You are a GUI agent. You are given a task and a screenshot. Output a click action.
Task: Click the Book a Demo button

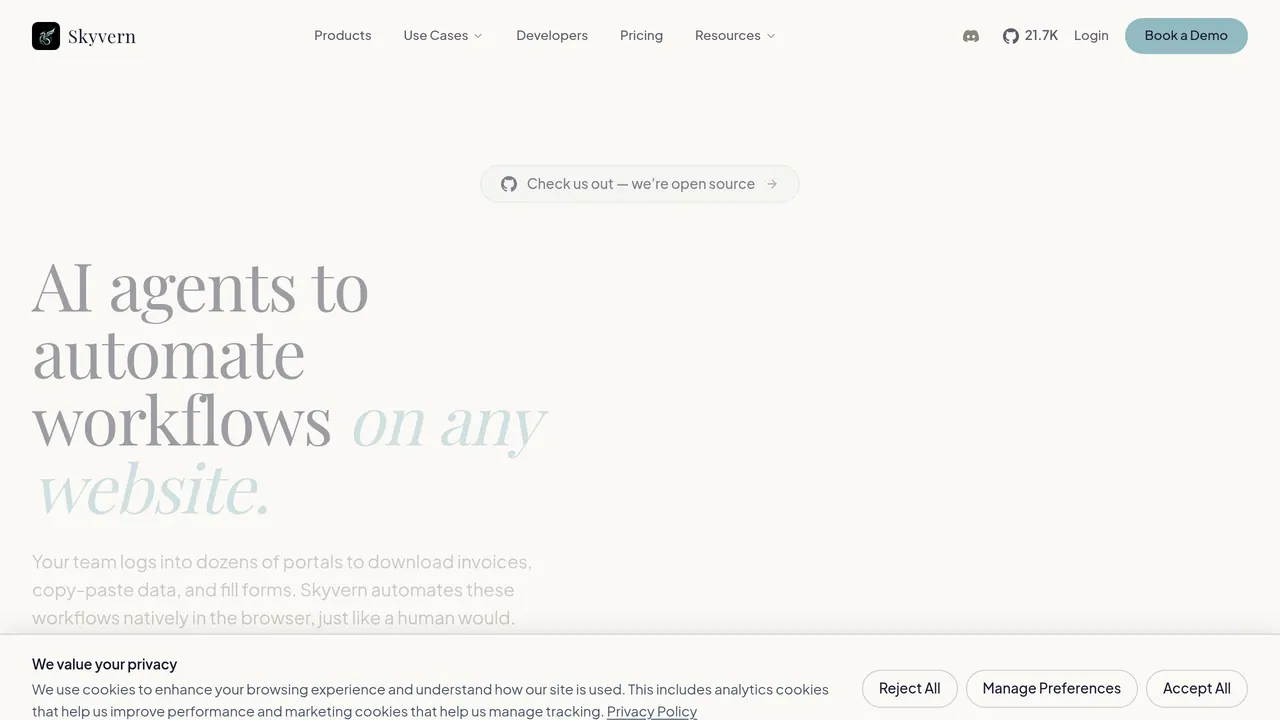(x=1186, y=36)
